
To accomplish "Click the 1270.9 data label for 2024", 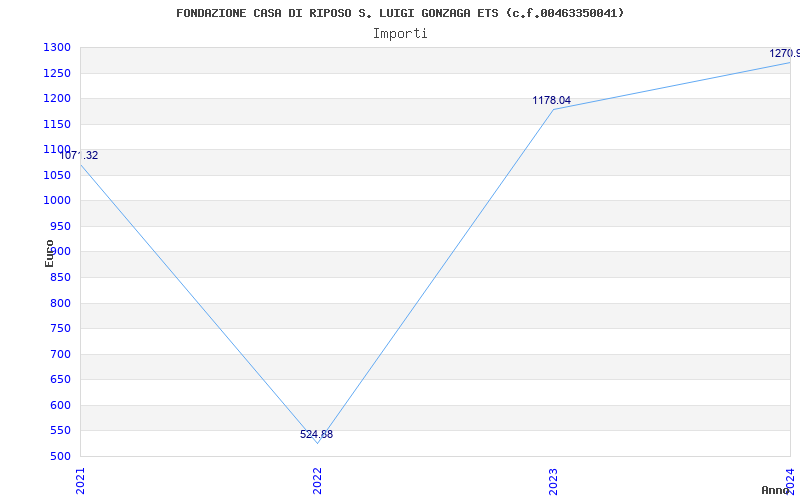I will [x=785, y=54].
